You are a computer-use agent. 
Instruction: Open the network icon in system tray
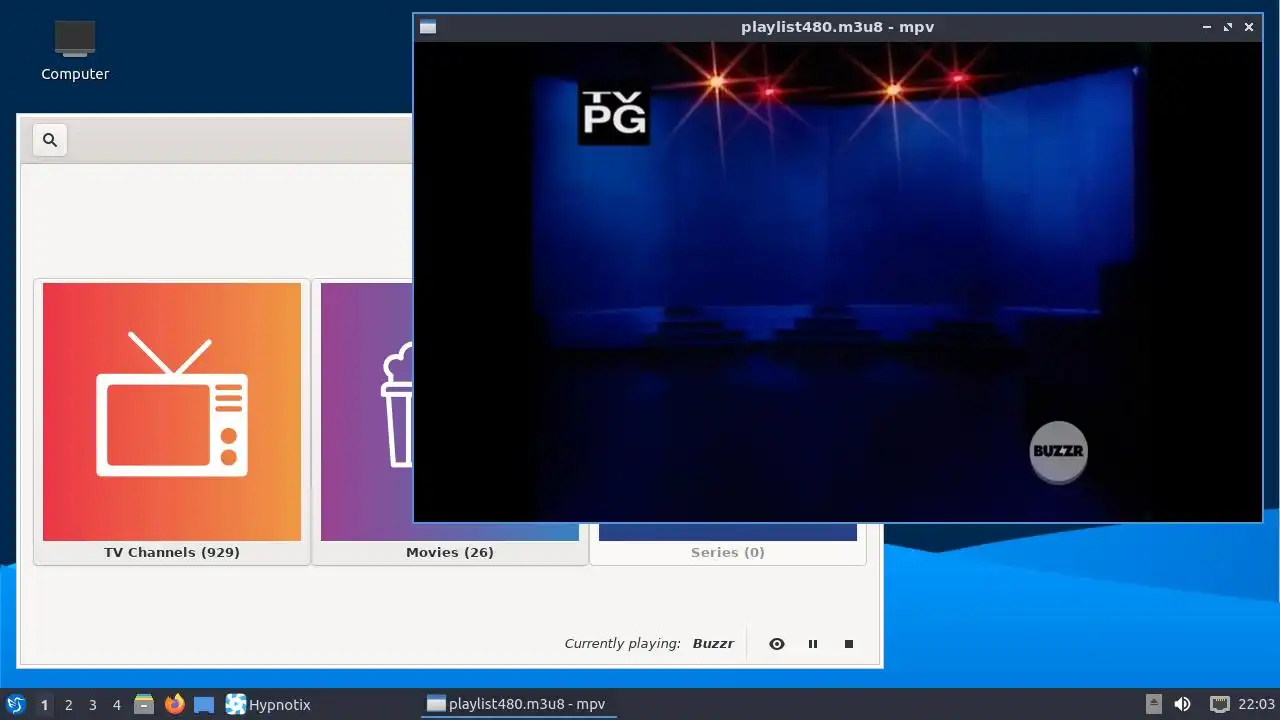pos(1219,704)
